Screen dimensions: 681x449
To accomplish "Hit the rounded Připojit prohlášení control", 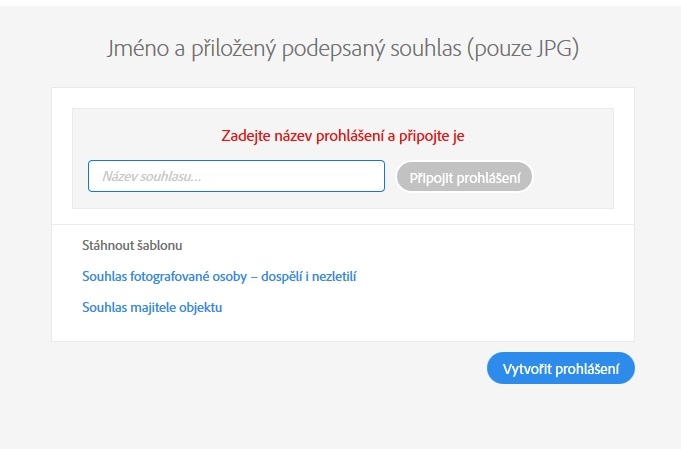I will (464, 177).
